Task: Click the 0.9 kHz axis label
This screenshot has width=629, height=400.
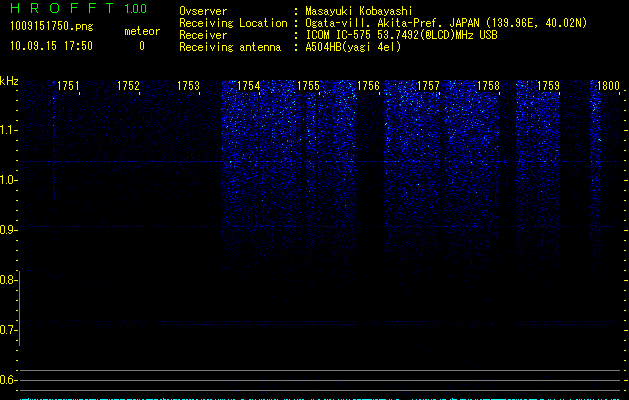Action: click(7, 230)
